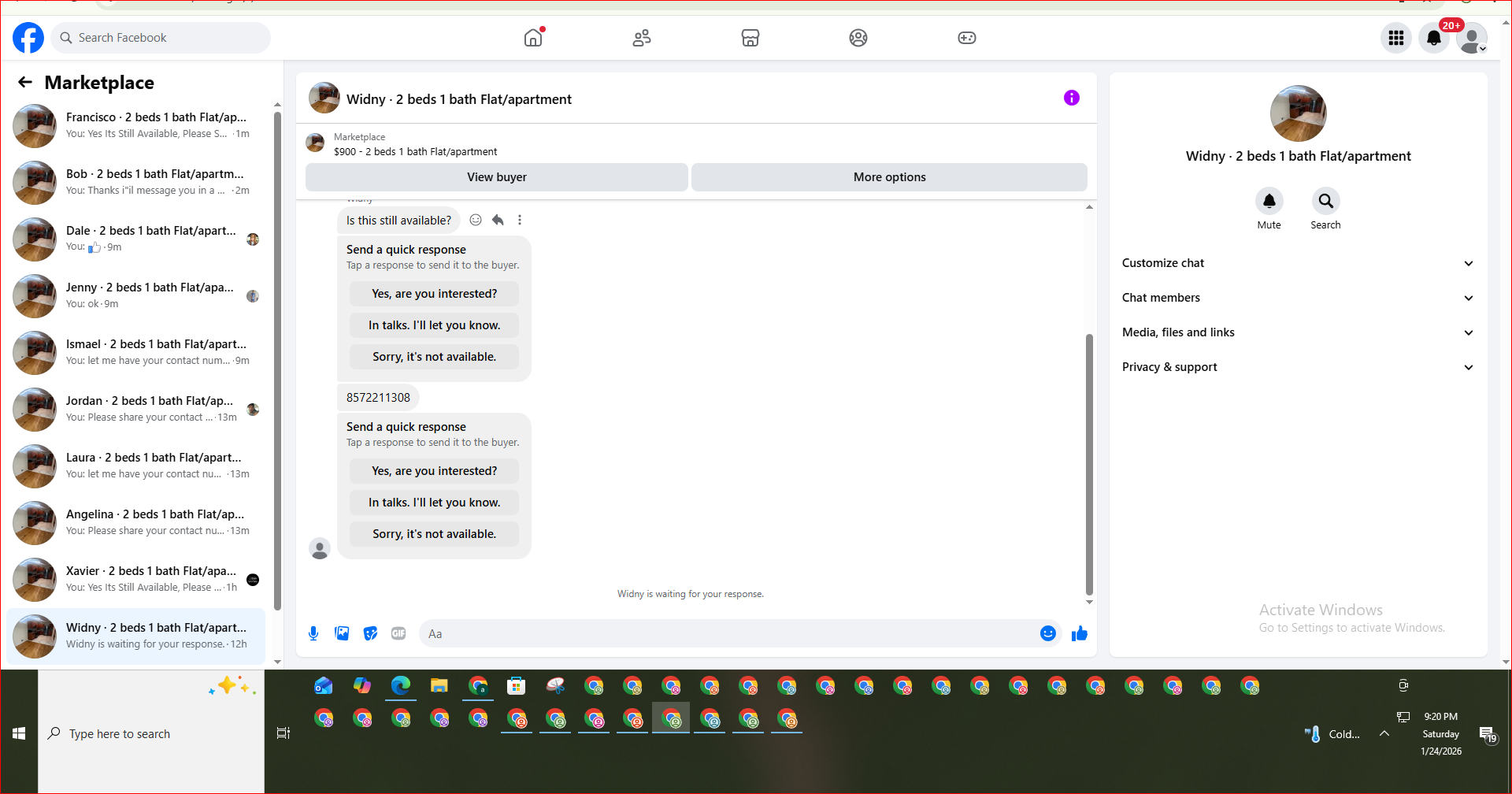
Task: Open the Gaming controller icon
Action: (x=967, y=38)
